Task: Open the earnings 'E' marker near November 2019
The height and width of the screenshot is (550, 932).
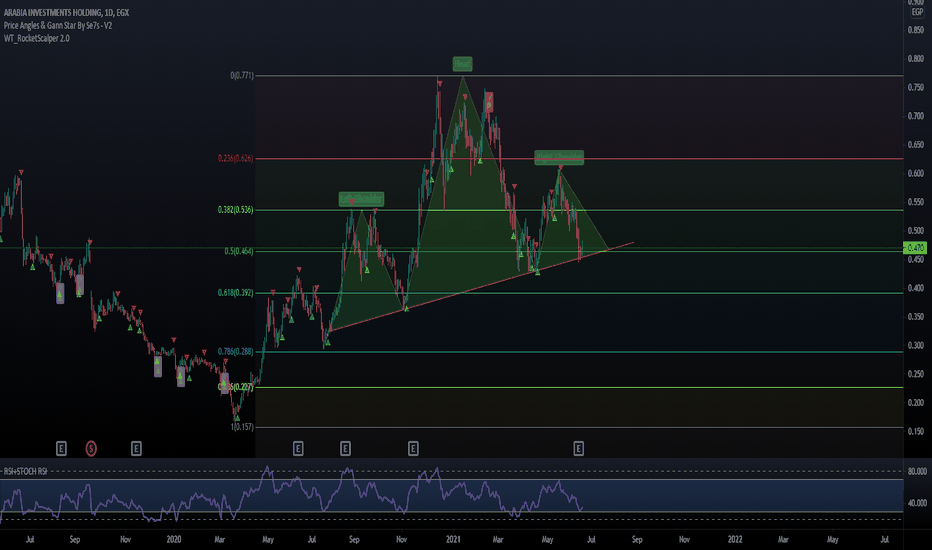Action: 136,448
